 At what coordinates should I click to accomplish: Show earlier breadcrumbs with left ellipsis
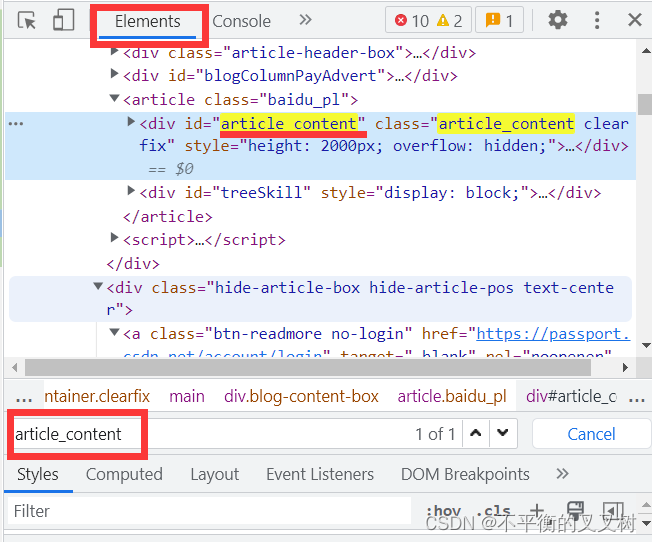[x=24, y=397]
